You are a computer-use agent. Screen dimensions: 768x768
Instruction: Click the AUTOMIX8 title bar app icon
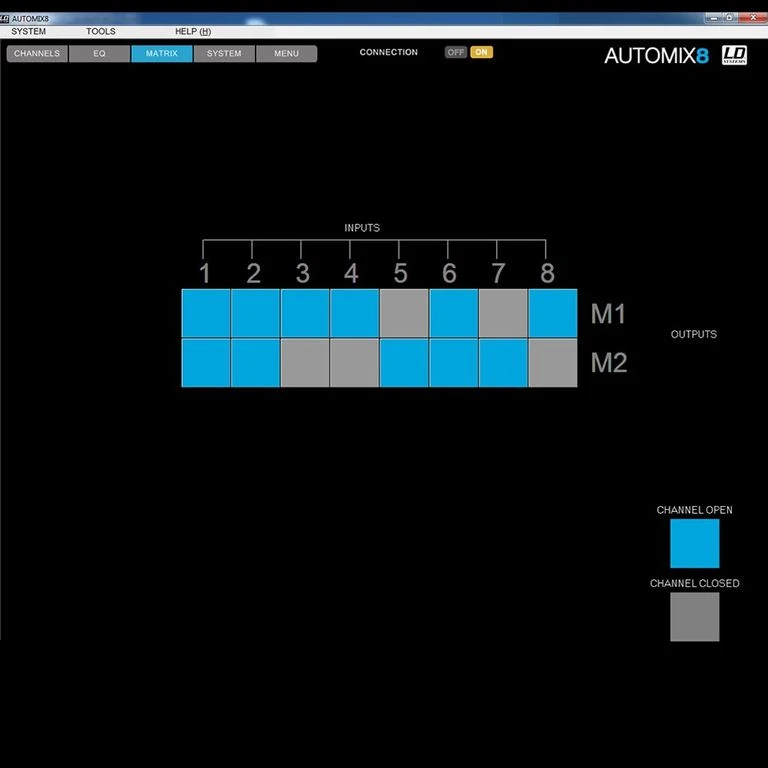[x=6, y=18]
